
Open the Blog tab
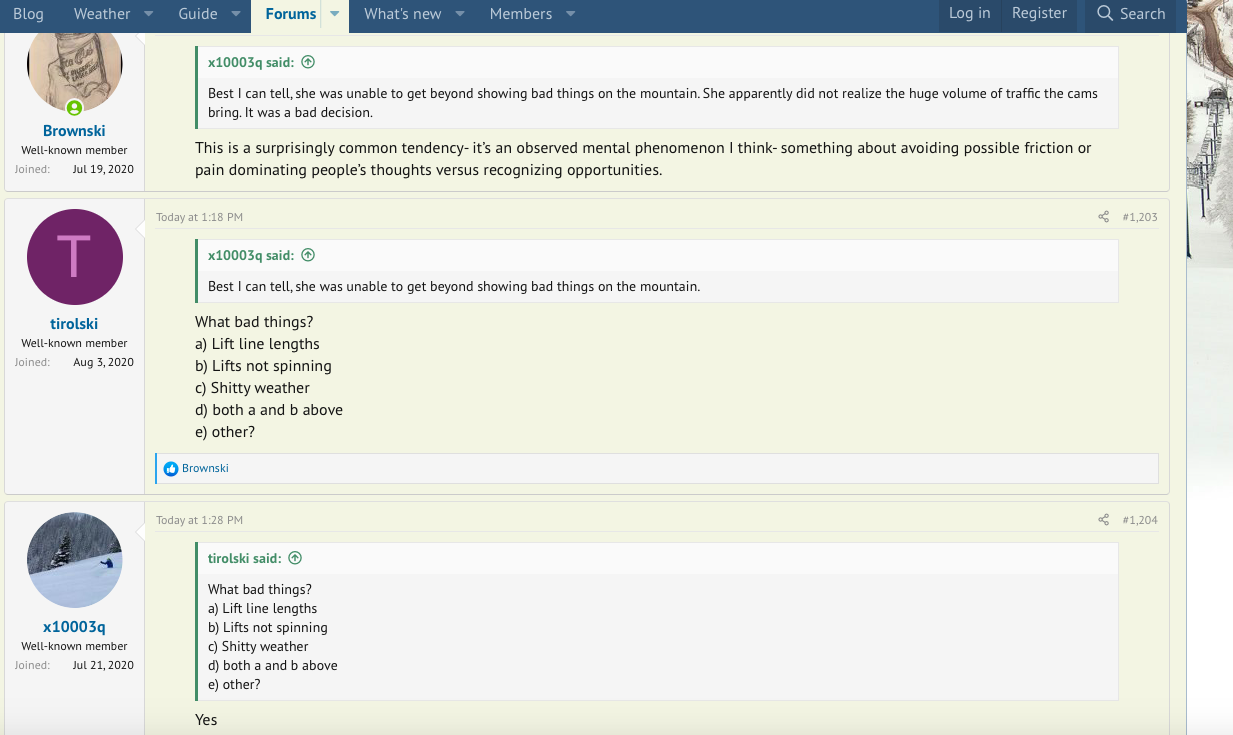28,14
